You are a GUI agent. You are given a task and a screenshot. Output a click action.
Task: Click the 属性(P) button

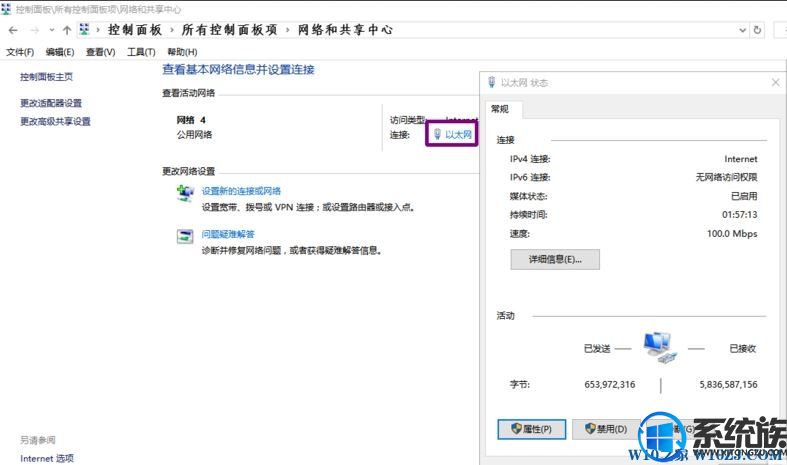[532, 429]
